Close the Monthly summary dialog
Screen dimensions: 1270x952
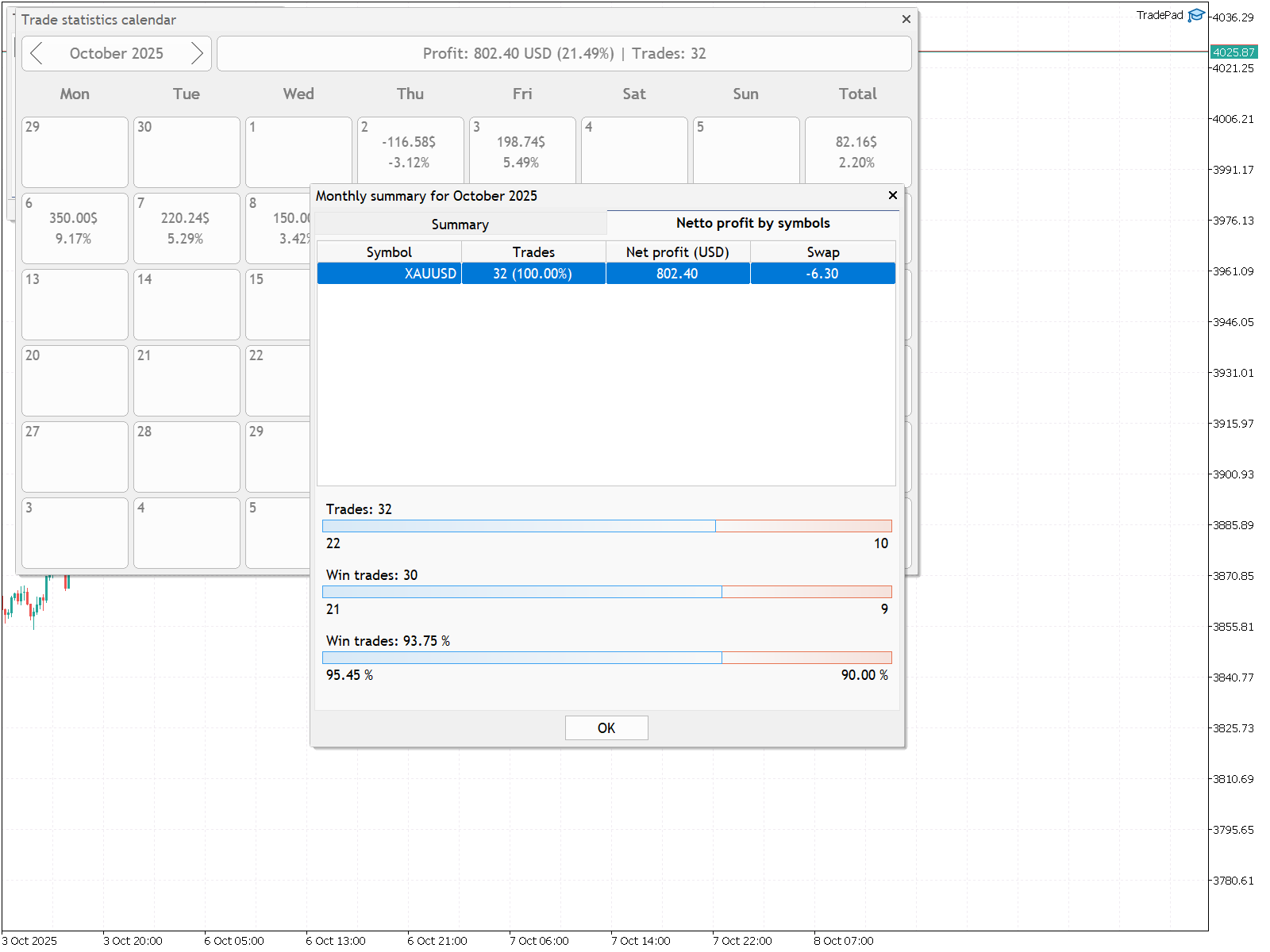click(x=893, y=195)
